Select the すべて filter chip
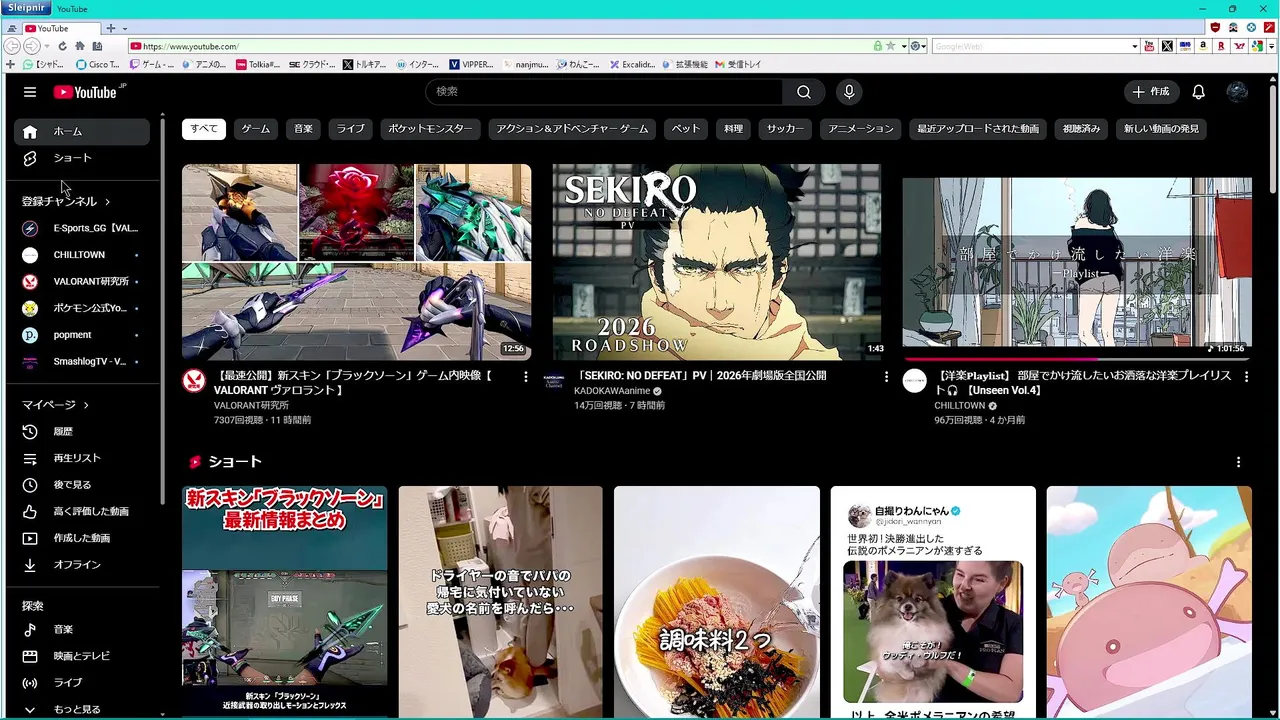The height and width of the screenshot is (720, 1280). tap(204, 129)
